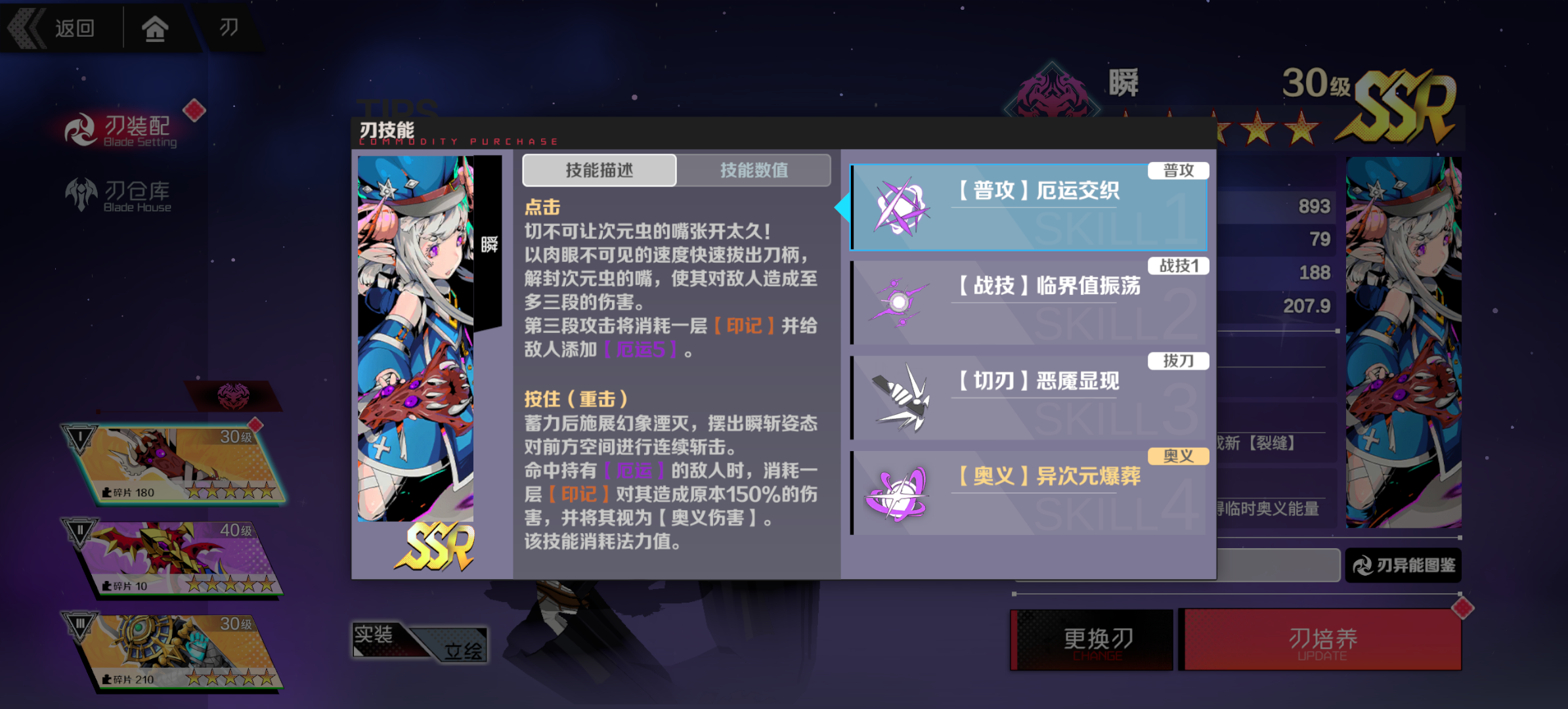Screen dimensions: 1568x709
Task: Select the 恶魇显现 blade-switch skill icon
Action: tap(901, 398)
